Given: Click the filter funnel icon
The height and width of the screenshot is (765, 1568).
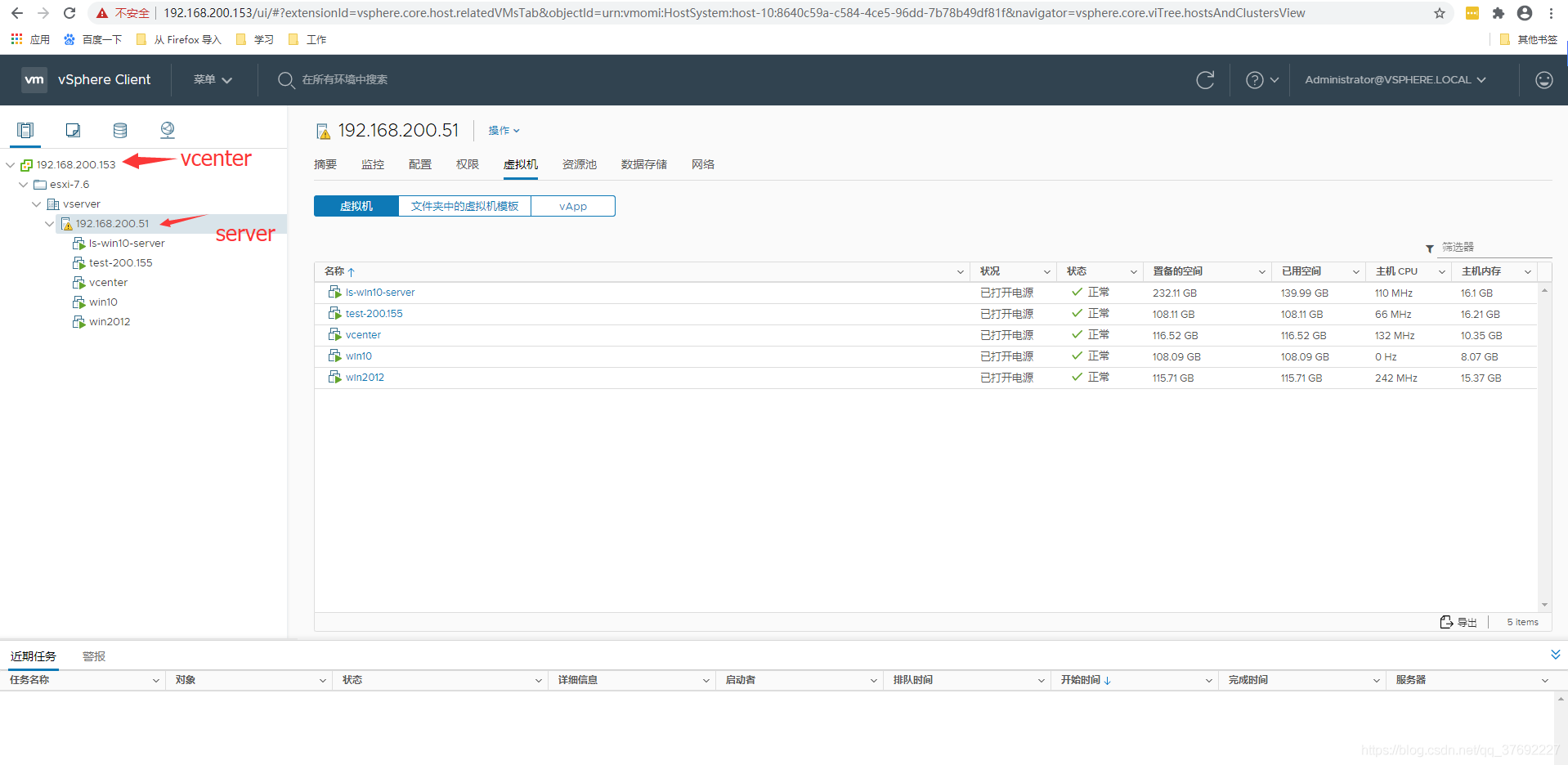Looking at the screenshot, I should coord(1429,248).
